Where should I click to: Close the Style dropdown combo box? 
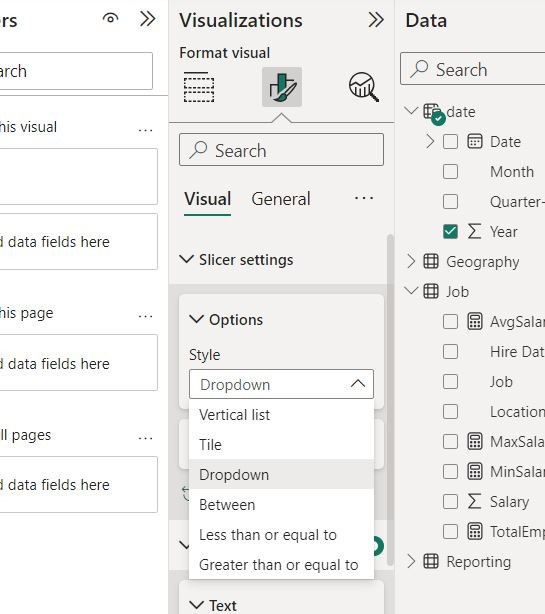pyautogui.click(x=281, y=384)
